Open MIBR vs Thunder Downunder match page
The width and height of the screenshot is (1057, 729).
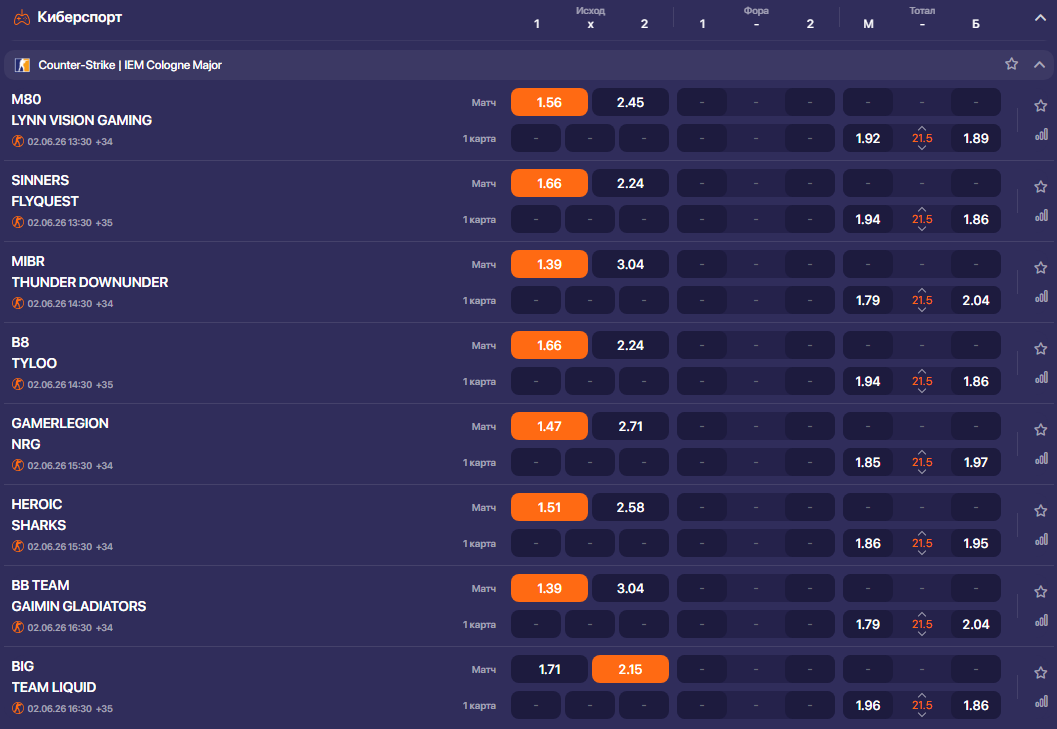90,271
